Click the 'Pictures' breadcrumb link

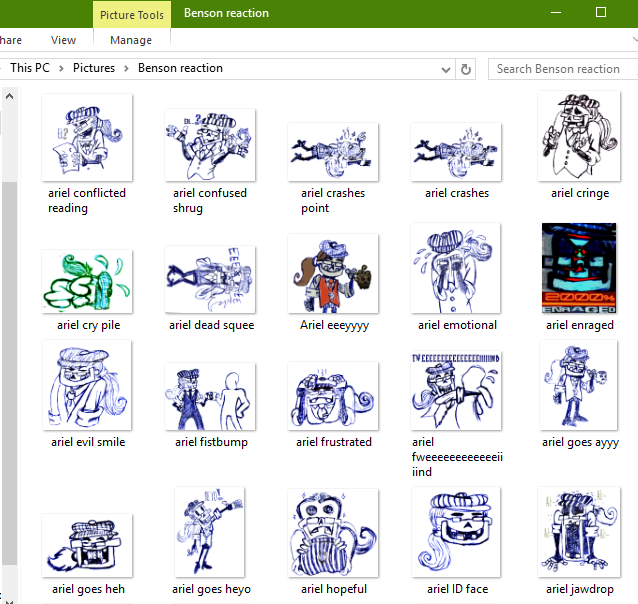click(94, 68)
